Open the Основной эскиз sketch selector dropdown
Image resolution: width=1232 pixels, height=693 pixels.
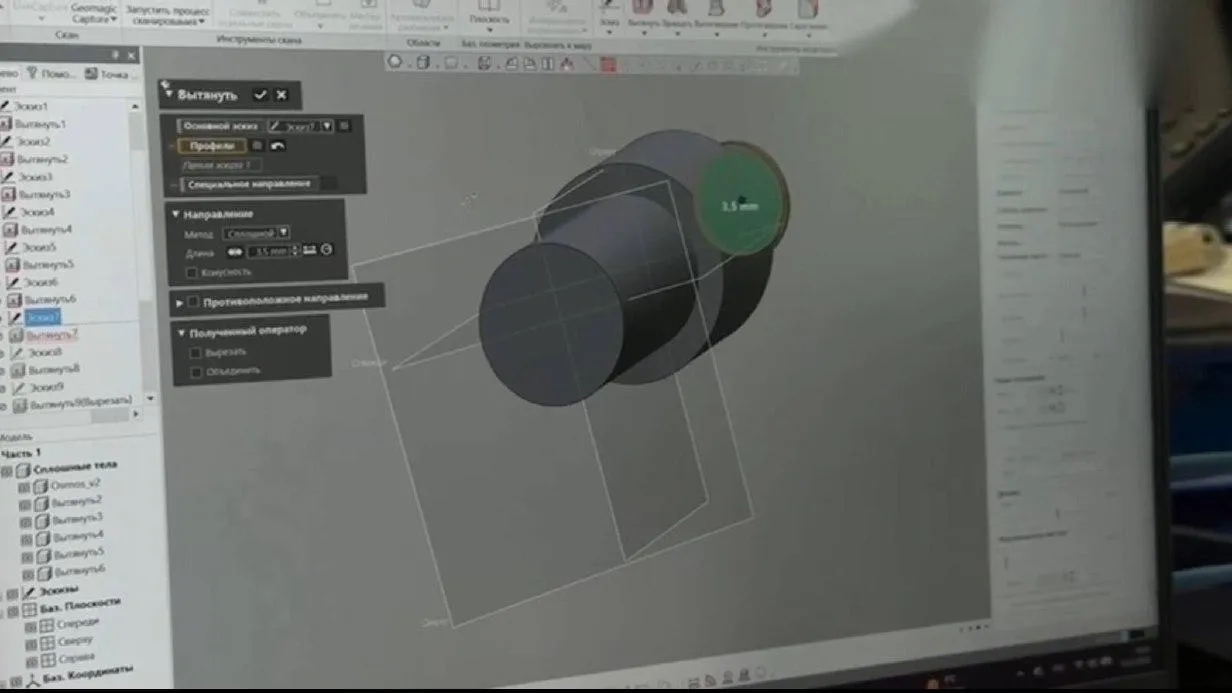point(327,127)
